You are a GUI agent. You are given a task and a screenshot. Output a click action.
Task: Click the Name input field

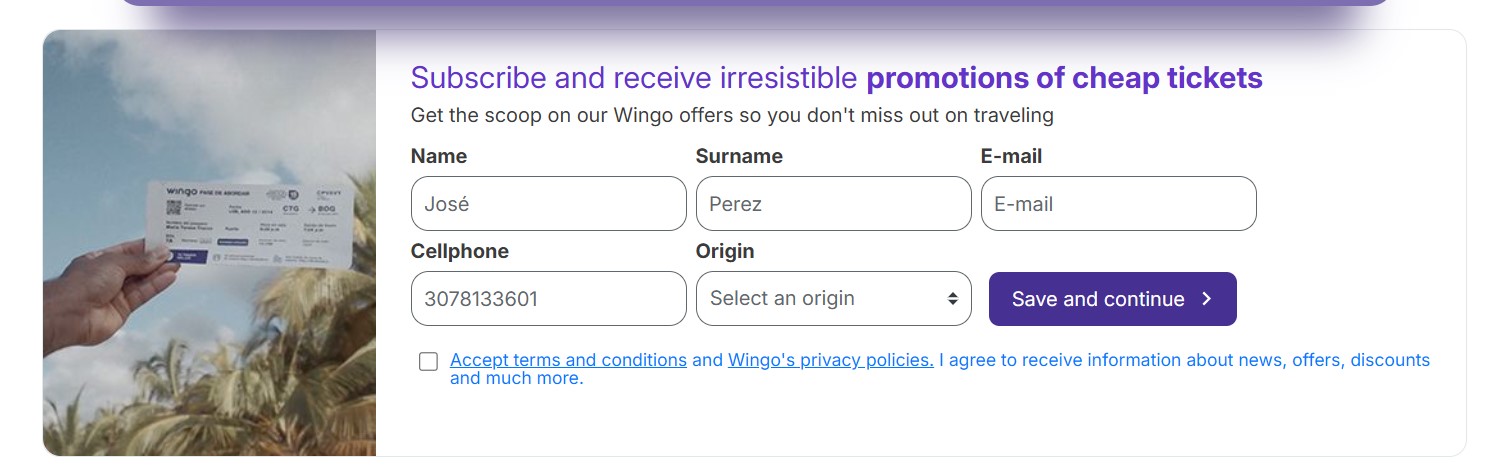pyautogui.click(x=548, y=204)
